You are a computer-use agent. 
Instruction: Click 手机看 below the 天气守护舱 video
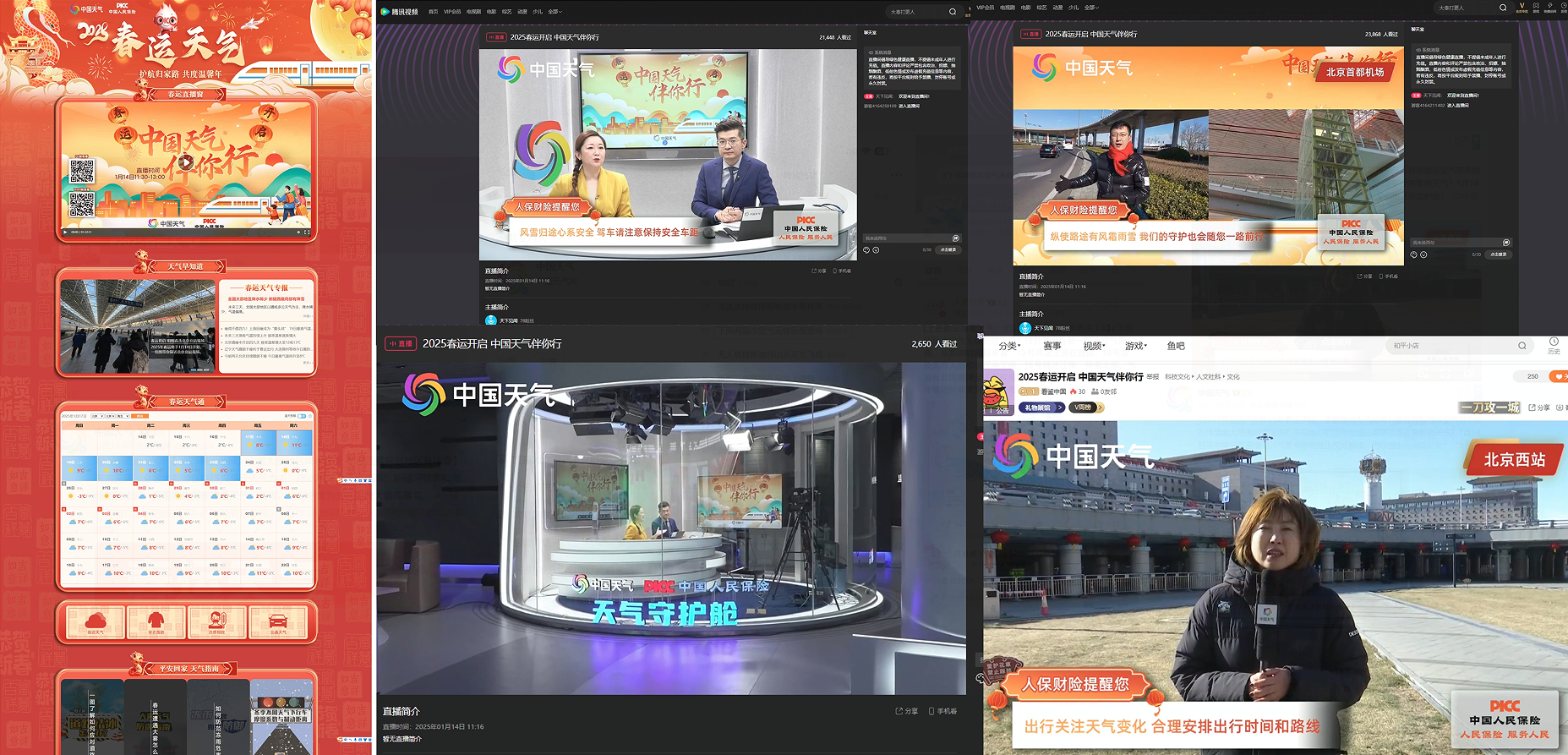click(942, 711)
